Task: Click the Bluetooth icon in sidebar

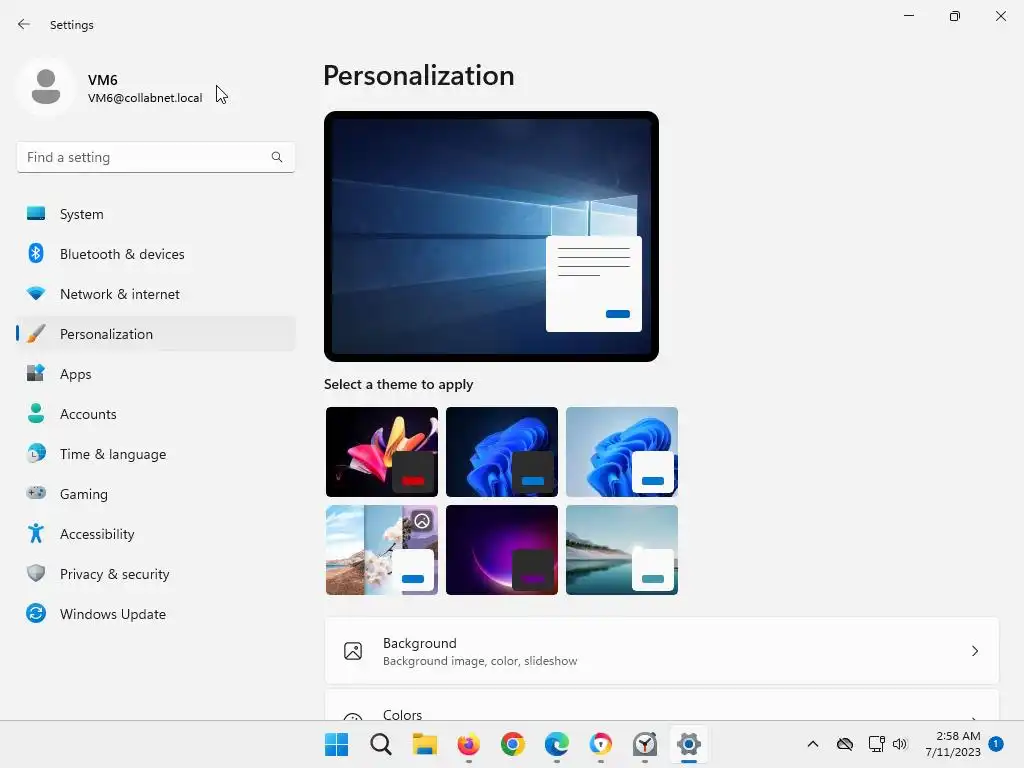Action: tap(36, 253)
